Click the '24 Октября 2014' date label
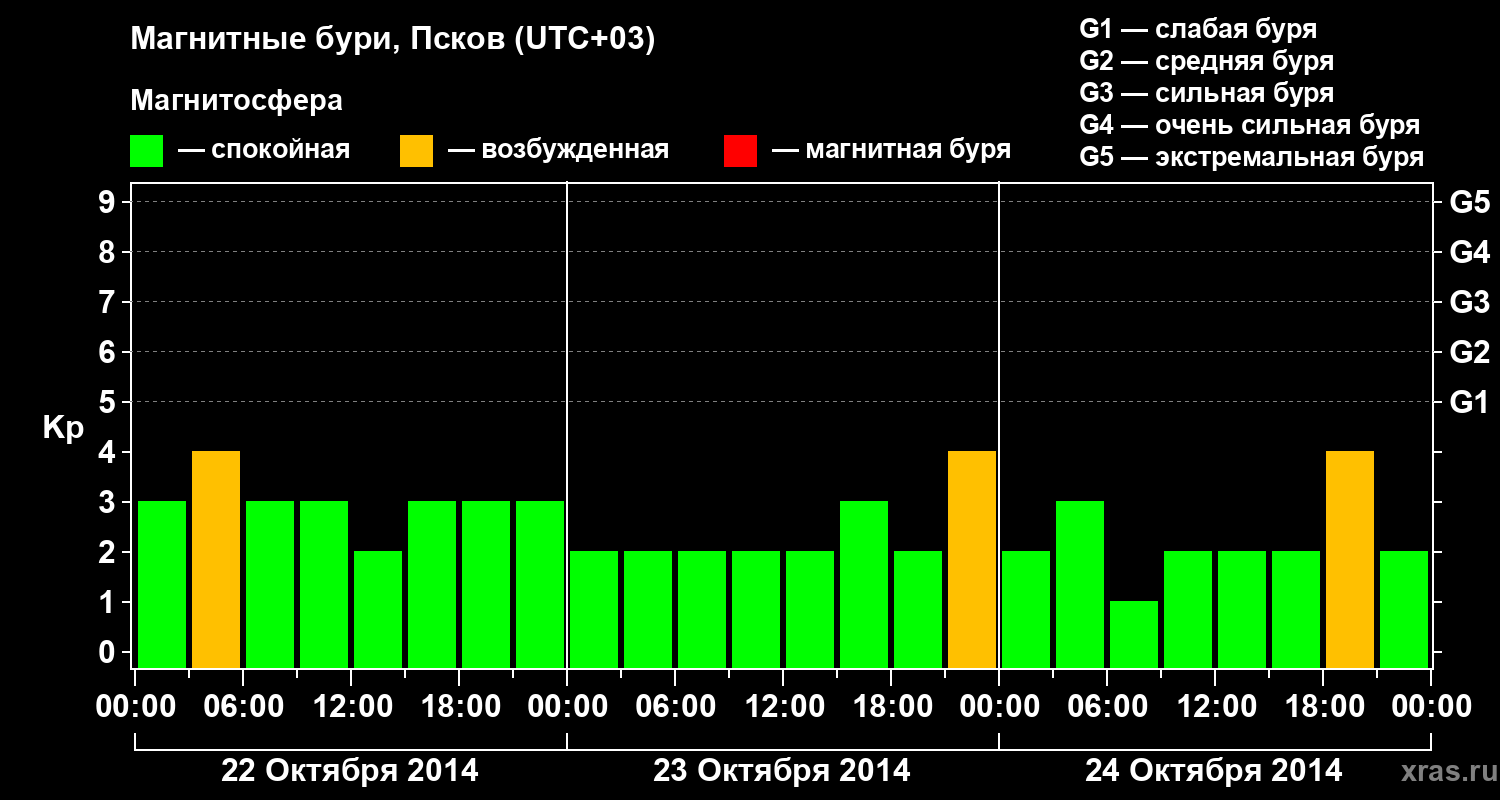The height and width of the screenshot is (800, 1500). 1214,771
